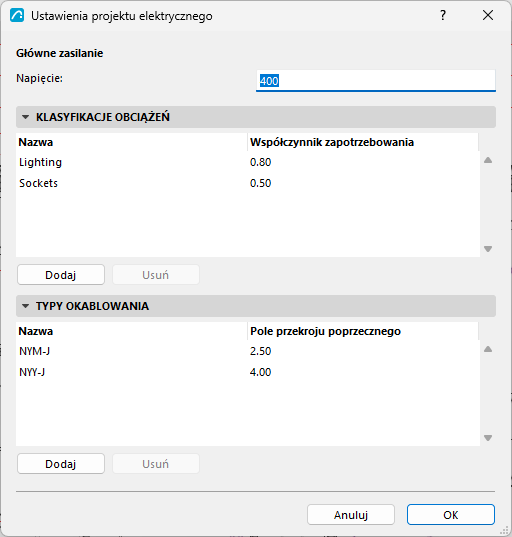
Task: Click the Archicad logo icon in title bar
Action: 17,15
